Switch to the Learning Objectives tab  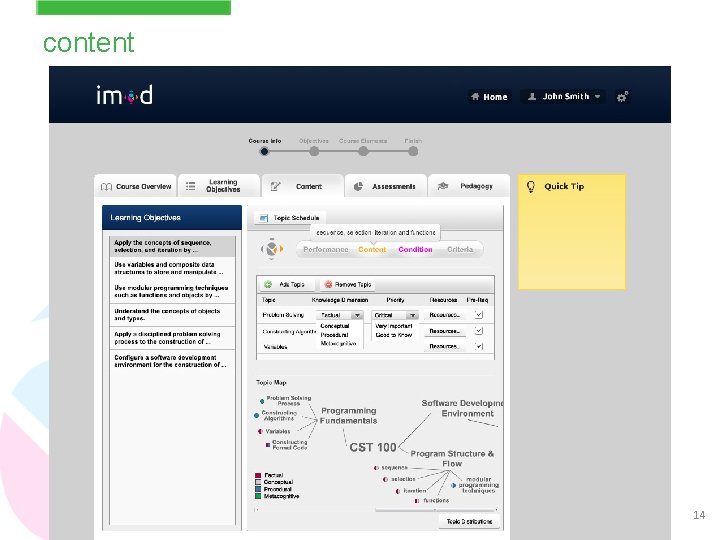coord(219,186)
